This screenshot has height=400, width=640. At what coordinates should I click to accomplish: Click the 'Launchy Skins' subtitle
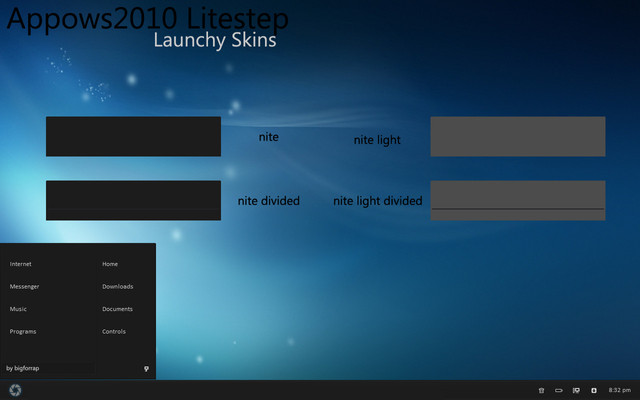215,40
